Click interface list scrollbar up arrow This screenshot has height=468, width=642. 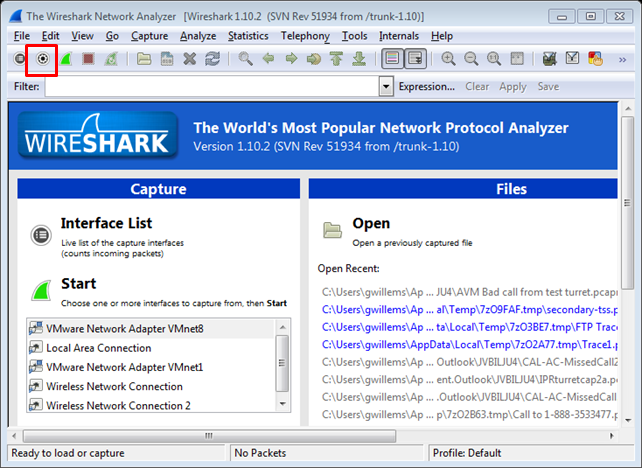click(x=283, y=327)
